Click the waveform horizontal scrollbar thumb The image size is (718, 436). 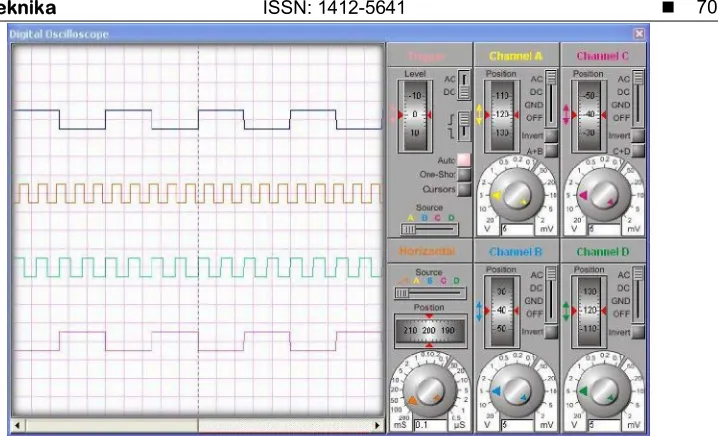[x=112, y=425]
